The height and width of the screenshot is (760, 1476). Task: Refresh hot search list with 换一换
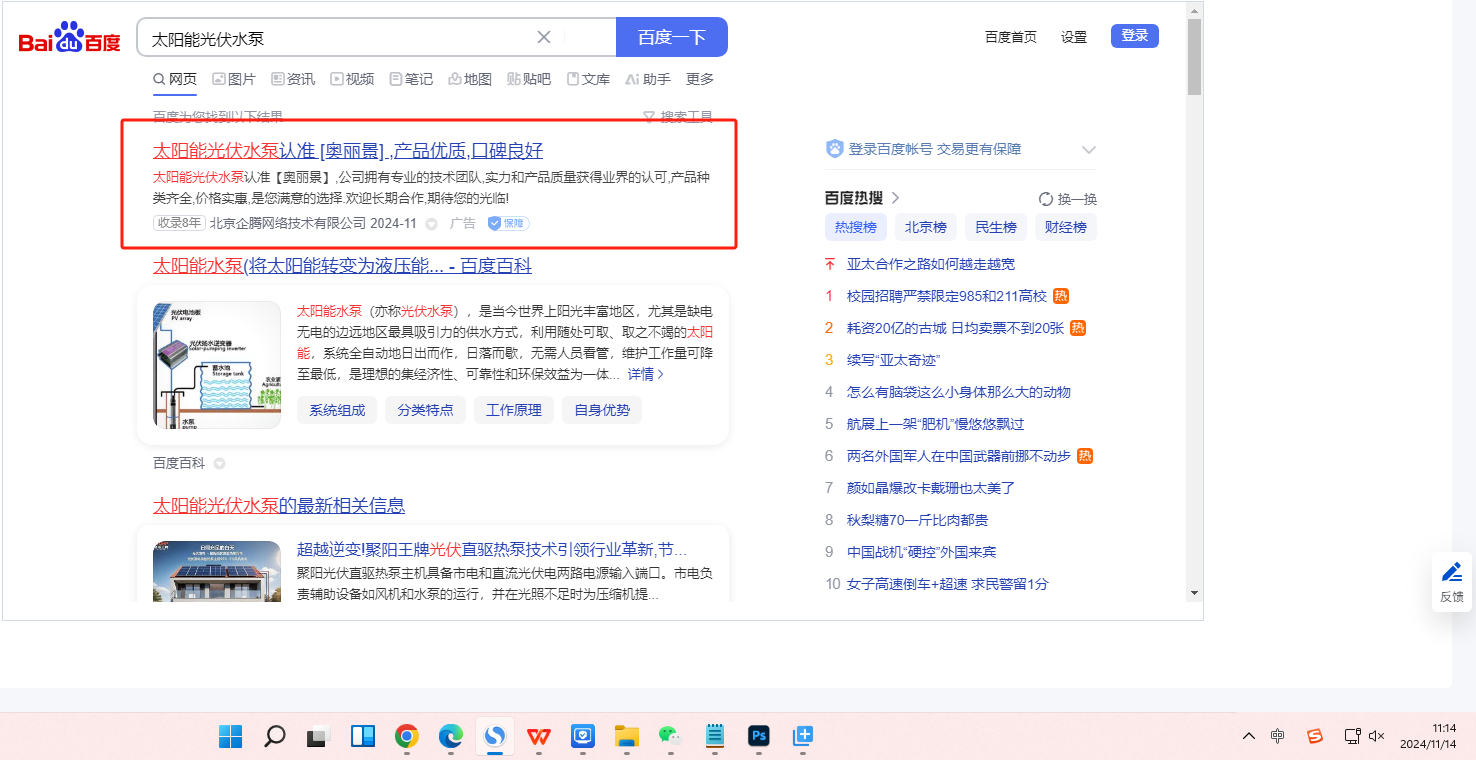pos(1068,199)
